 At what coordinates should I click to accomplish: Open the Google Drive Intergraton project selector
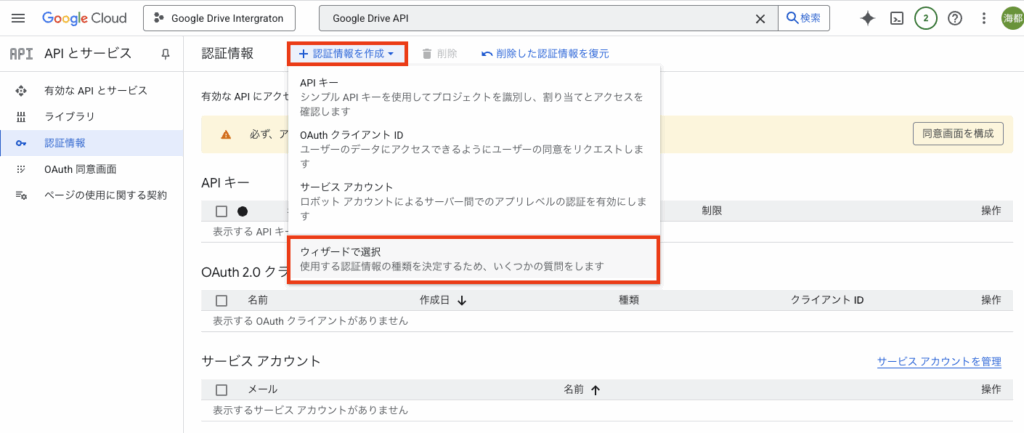[226, 18]
